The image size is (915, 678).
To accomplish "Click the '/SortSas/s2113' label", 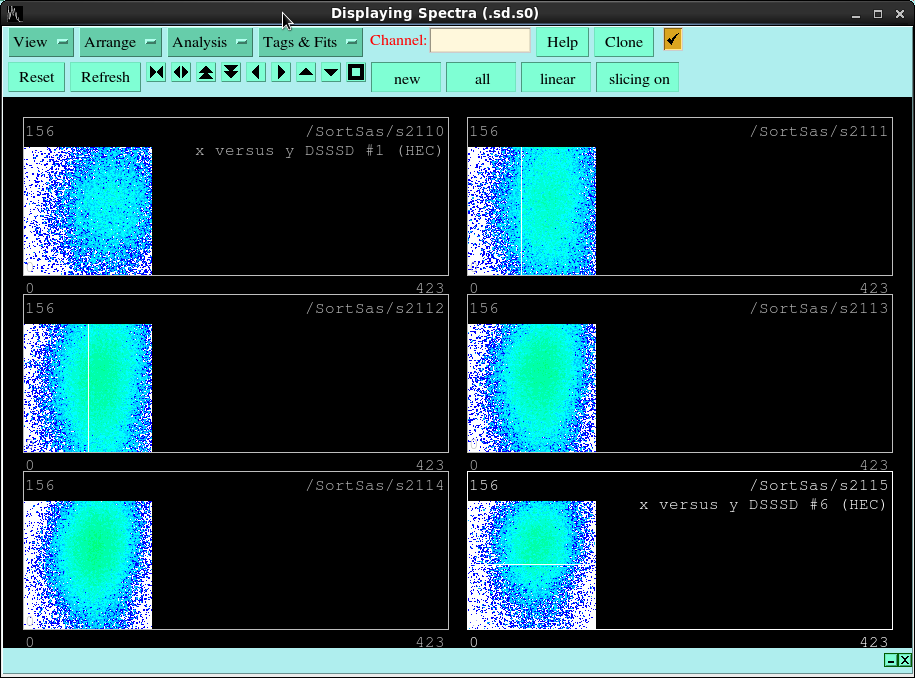I will point(819,309).
